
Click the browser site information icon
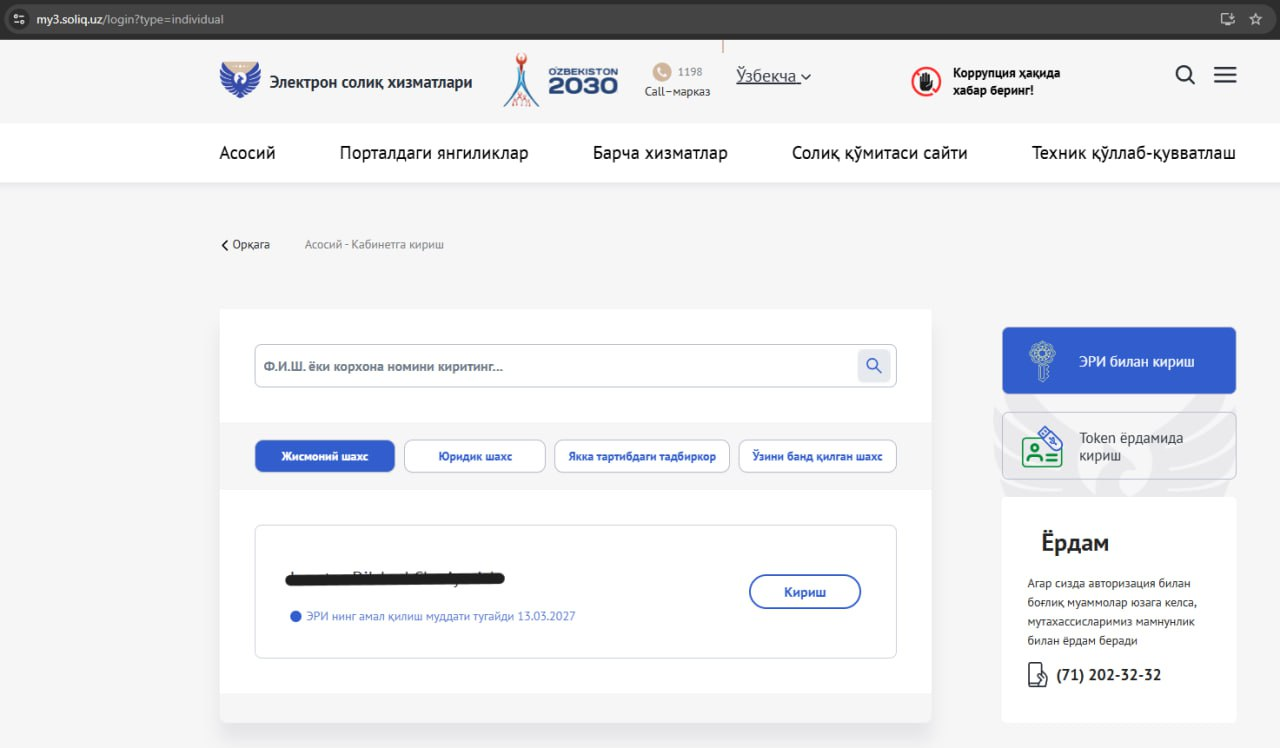(x=18, y=19)
